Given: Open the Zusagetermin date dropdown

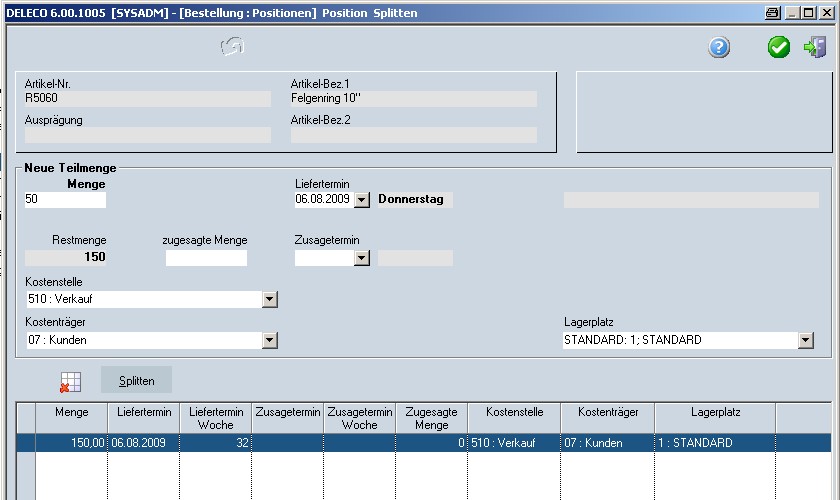Looking at the screenshot, I should (362, 258).
